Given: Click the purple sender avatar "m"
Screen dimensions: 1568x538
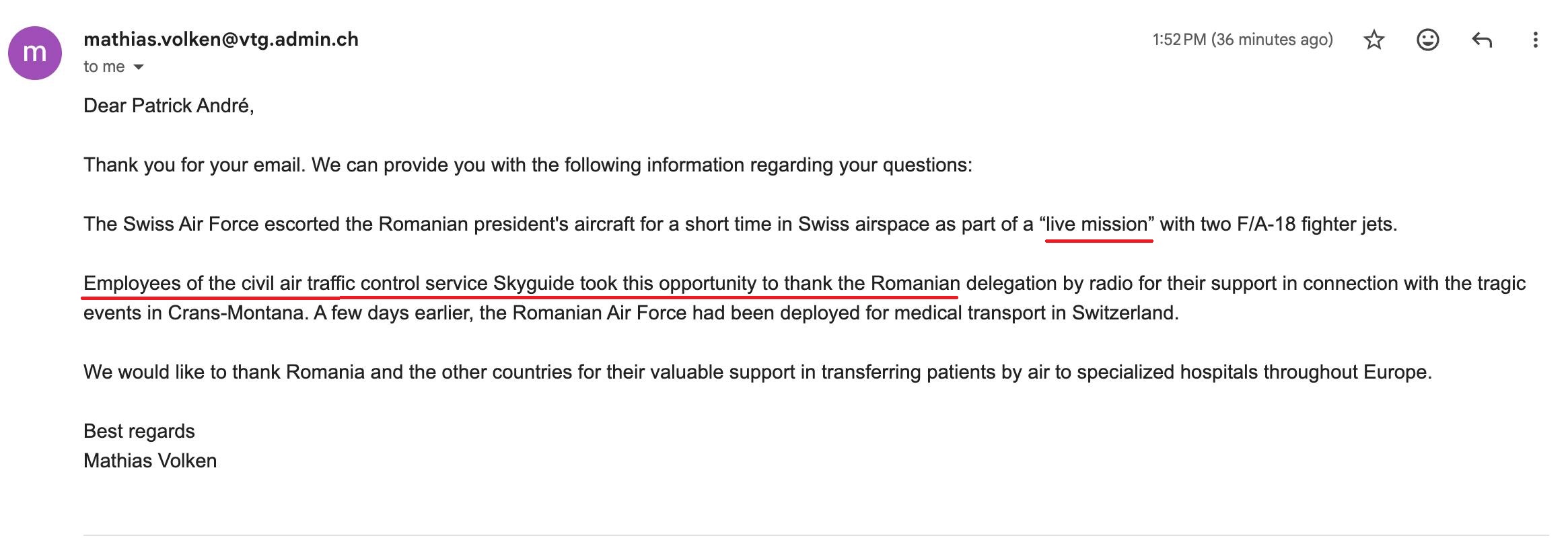Looking at the screenshot, I should click(35, 53).
